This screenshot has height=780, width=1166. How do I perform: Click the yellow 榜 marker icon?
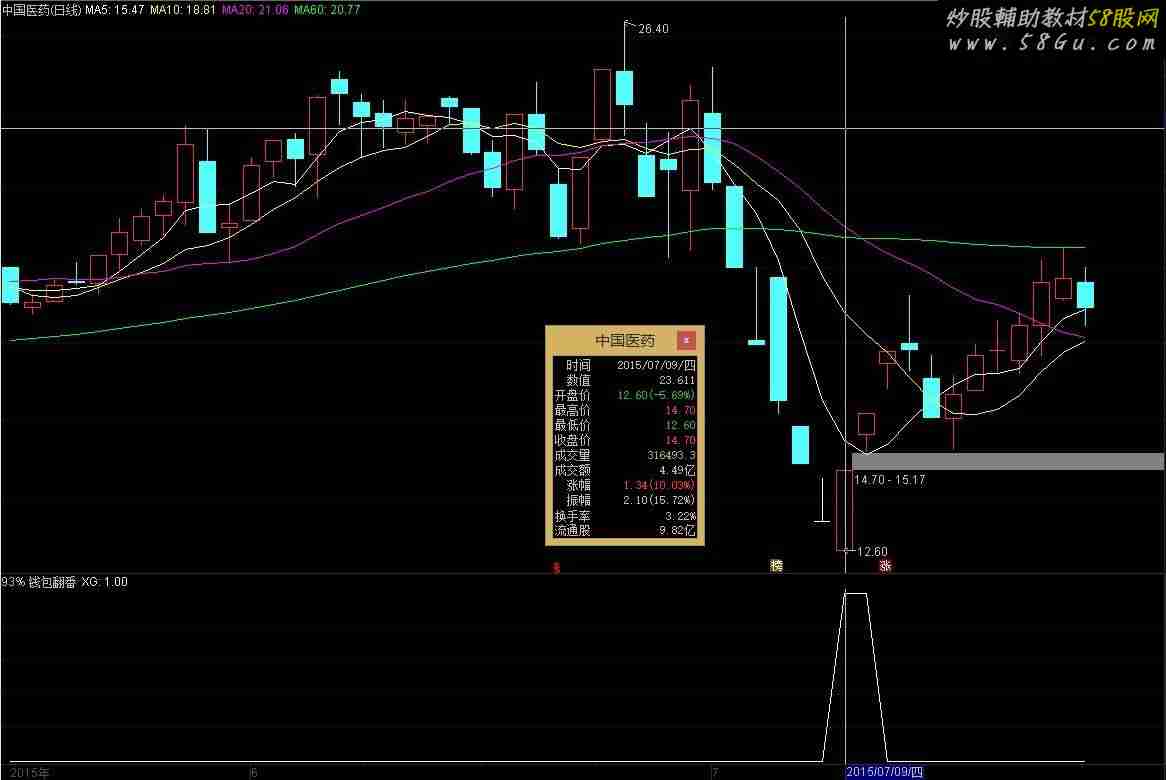coord(776,566)
